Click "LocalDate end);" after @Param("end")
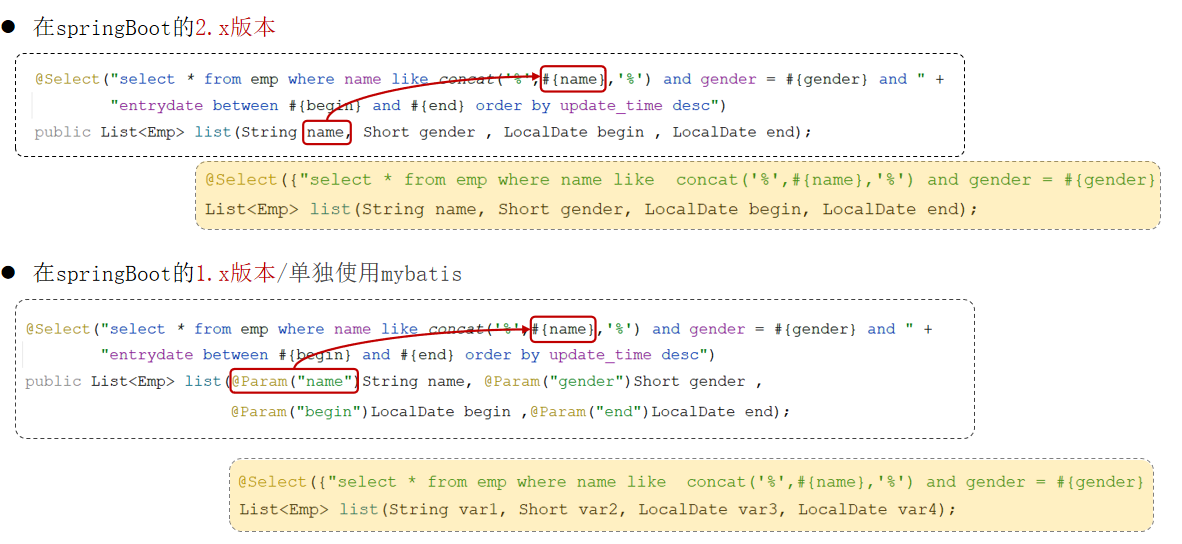Image resolution: width=1182 pixels, height=544 pixels. pyautogui.click(x=721, y=411)
